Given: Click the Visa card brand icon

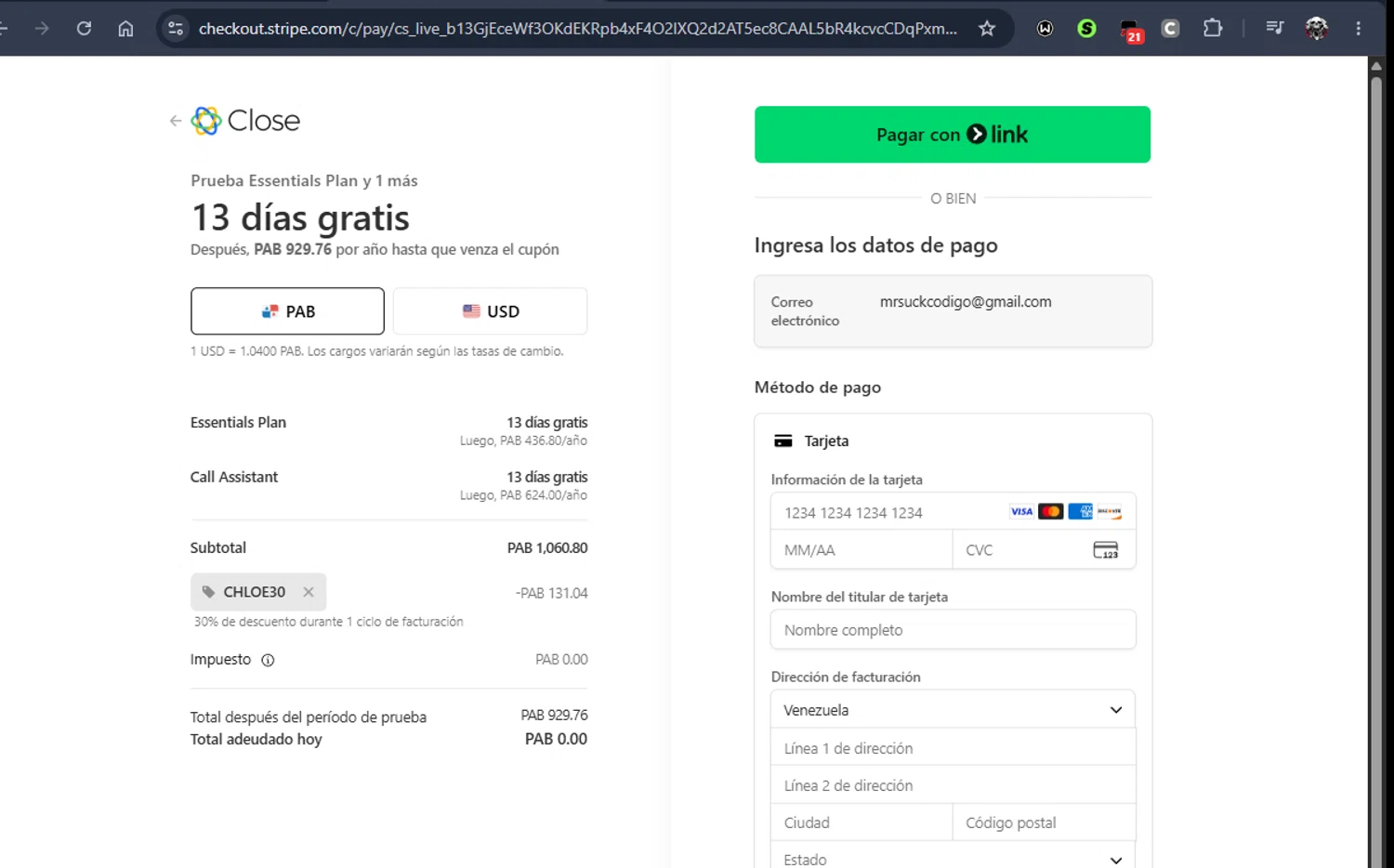Looking at the screenshot, I should [1021, 512].
